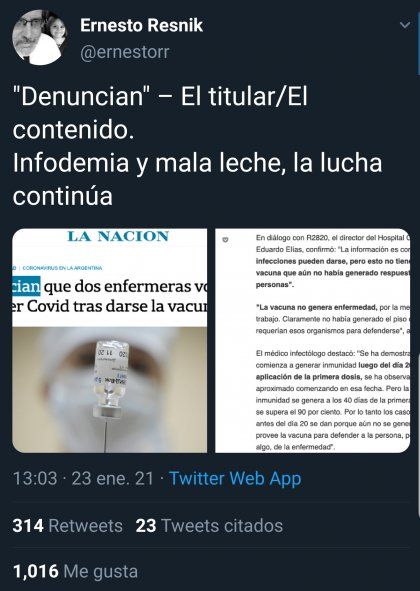Screen dimensions: 420x591
Task: View the 314 Retweets list
Action: point(67,525)
